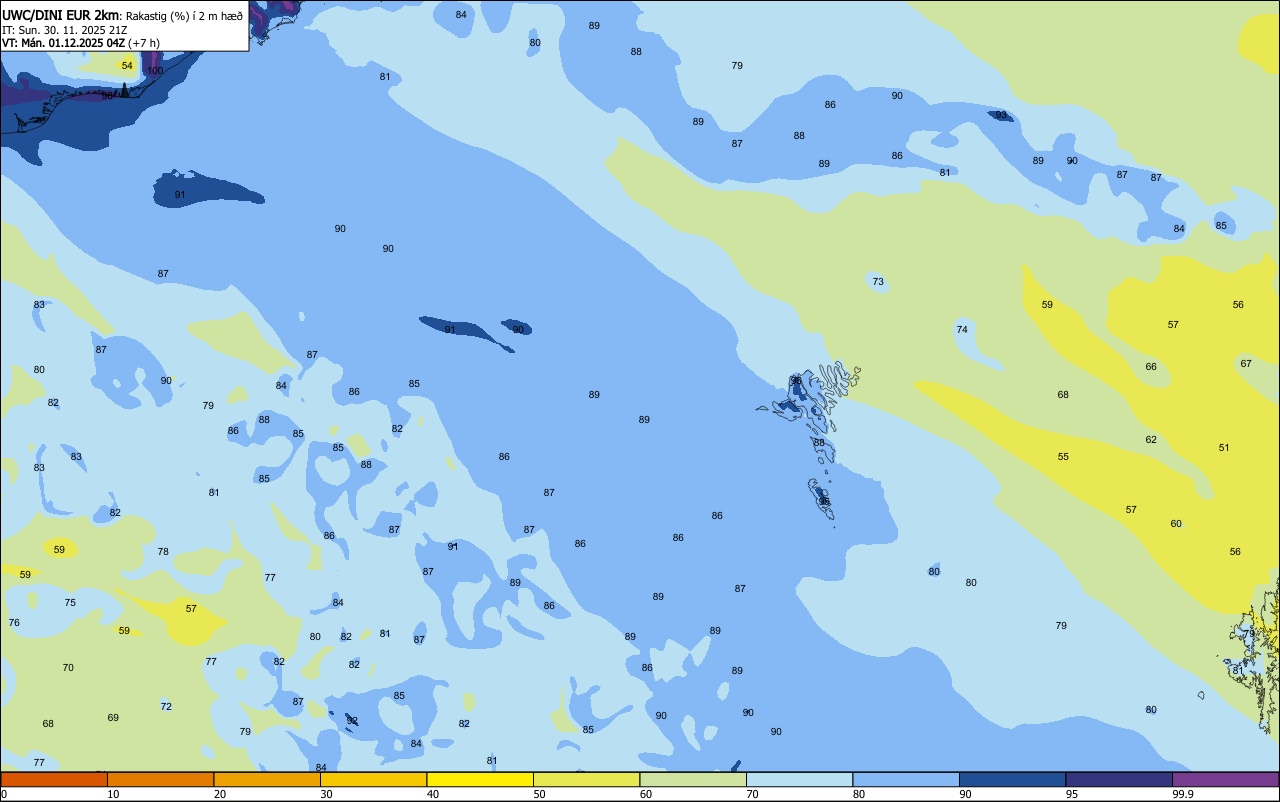Image resolution: width=1280 pixels, height=802 pixels.
Task: Click the humidity value 72 on map
Action: [x=166, y=707]
